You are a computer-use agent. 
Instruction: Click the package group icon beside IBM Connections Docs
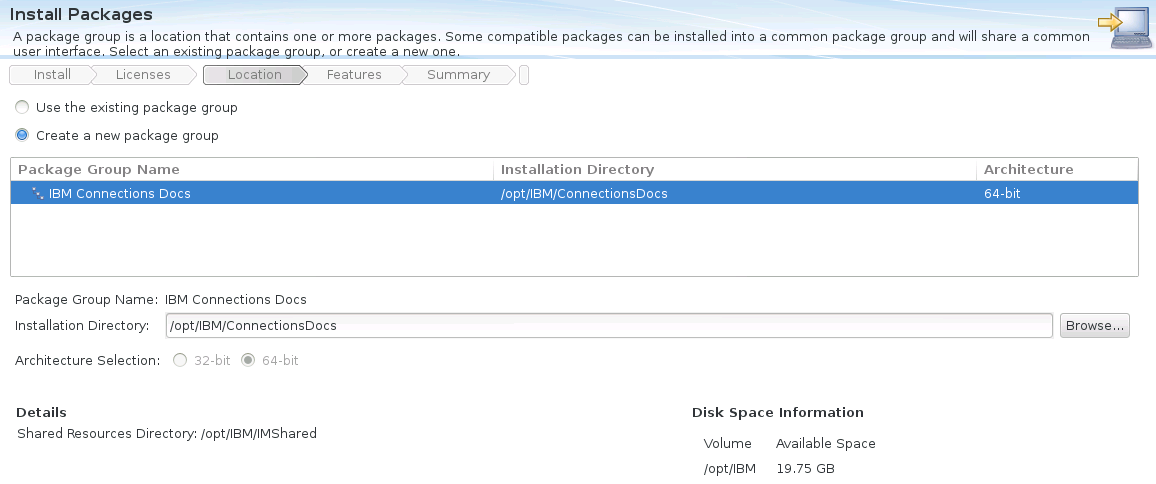(38, 193)
